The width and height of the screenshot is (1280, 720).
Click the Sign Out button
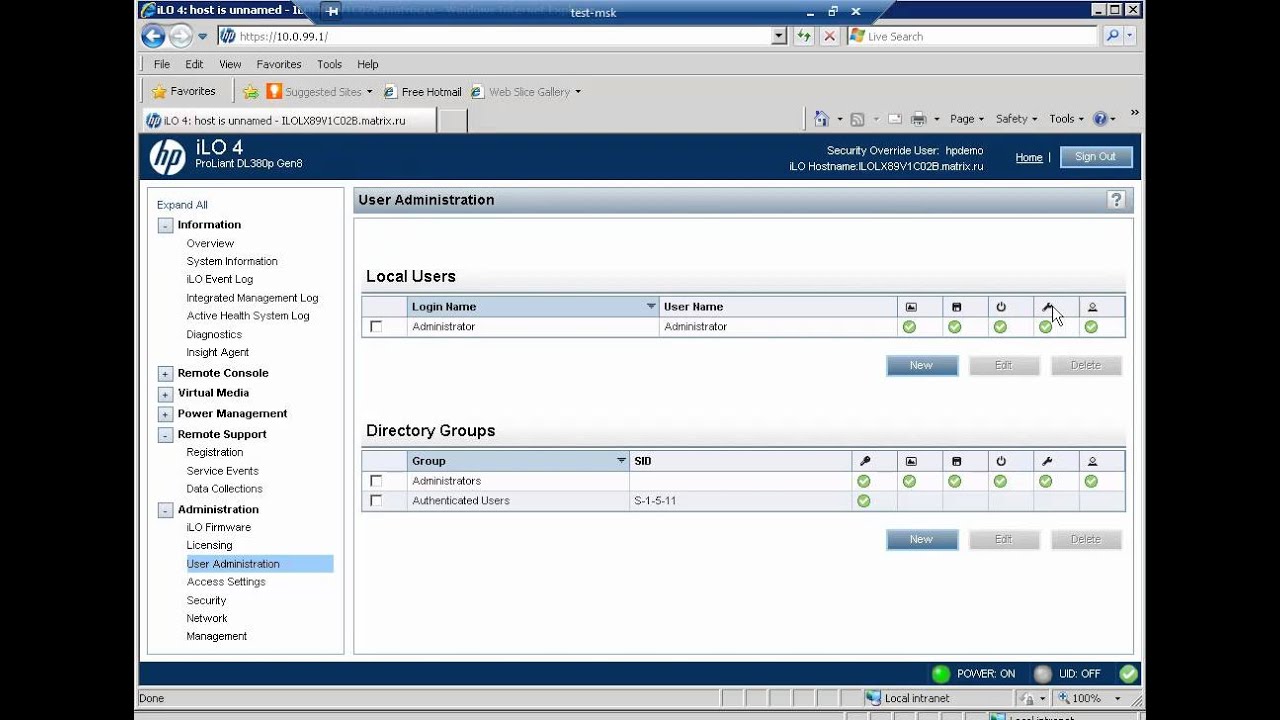coord(1095,157)
